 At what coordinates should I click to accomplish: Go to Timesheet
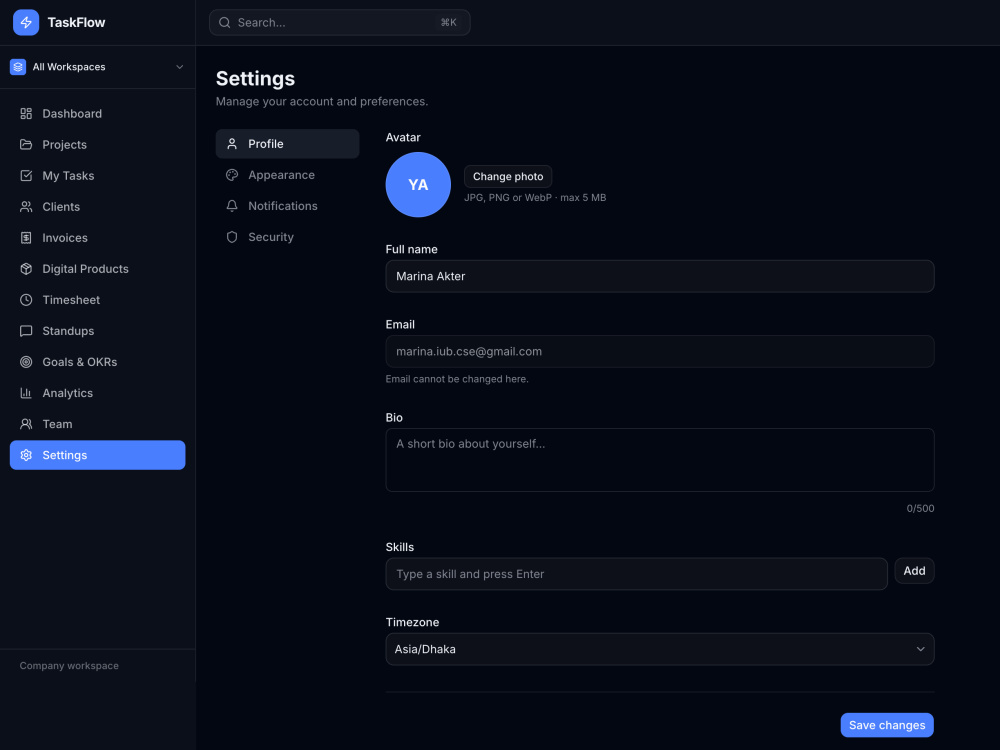point(98,300)
